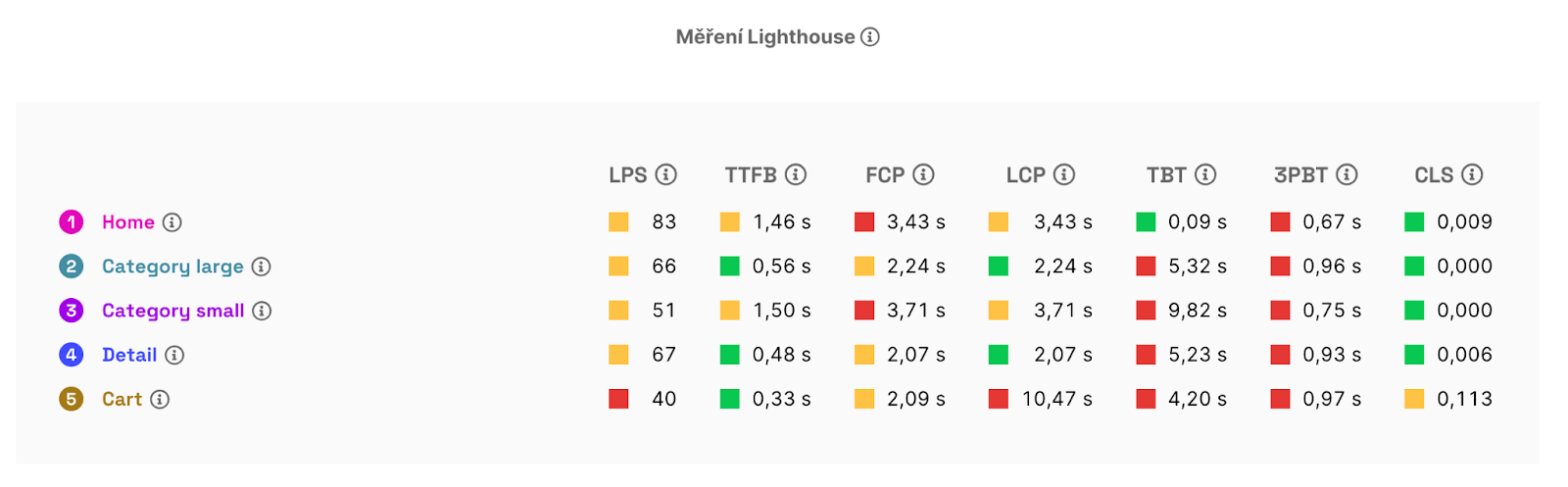Open the Detail row info icon
Viewport: 1568px width, 487px height.
click(174, 355)
